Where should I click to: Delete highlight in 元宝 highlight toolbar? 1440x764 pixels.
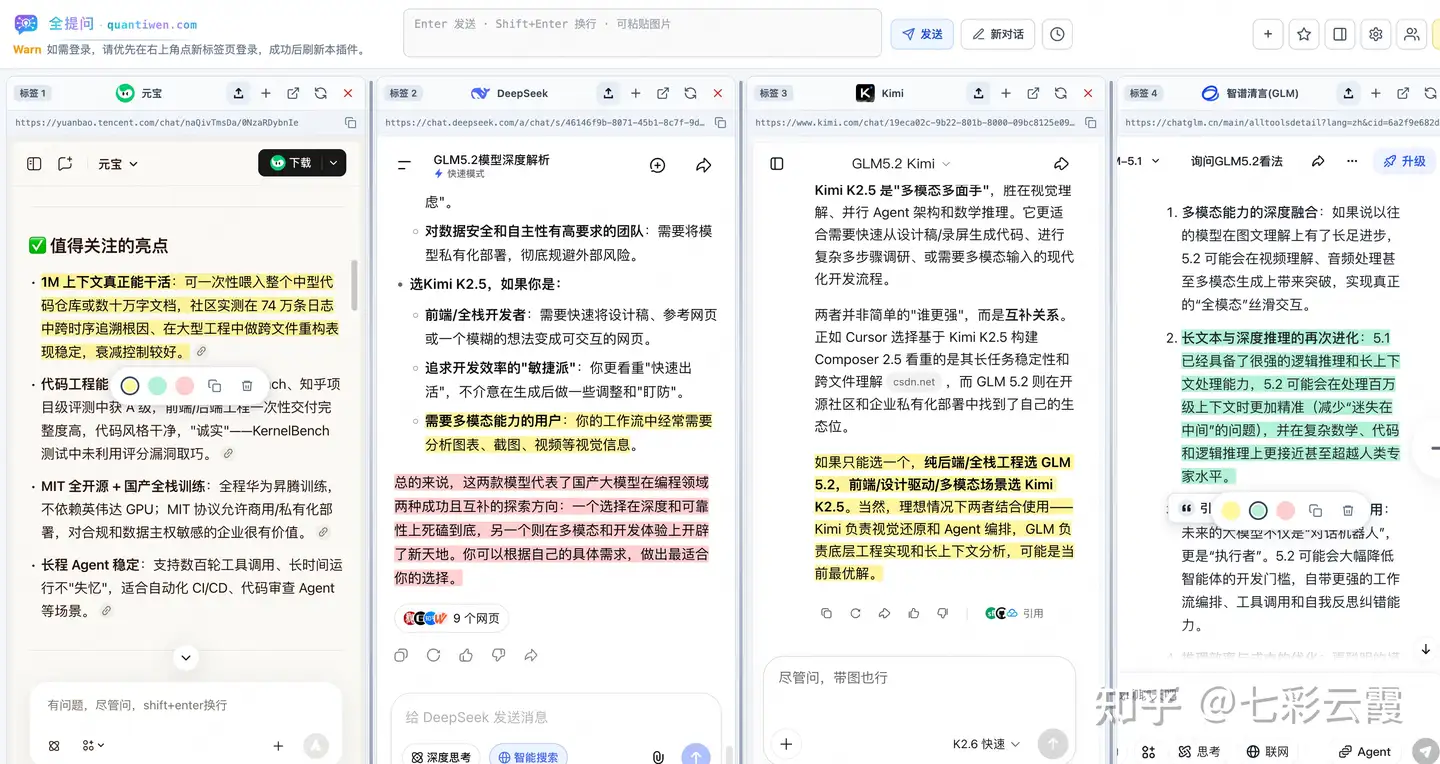click(247, 385)
